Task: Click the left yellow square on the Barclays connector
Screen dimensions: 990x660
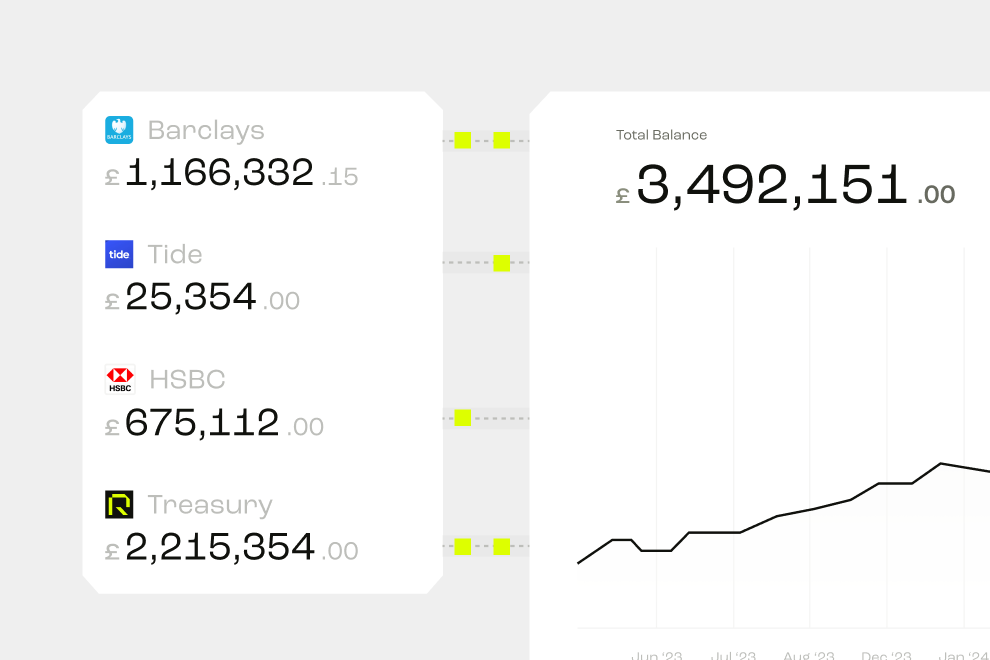Action: (x=463, y=140)
